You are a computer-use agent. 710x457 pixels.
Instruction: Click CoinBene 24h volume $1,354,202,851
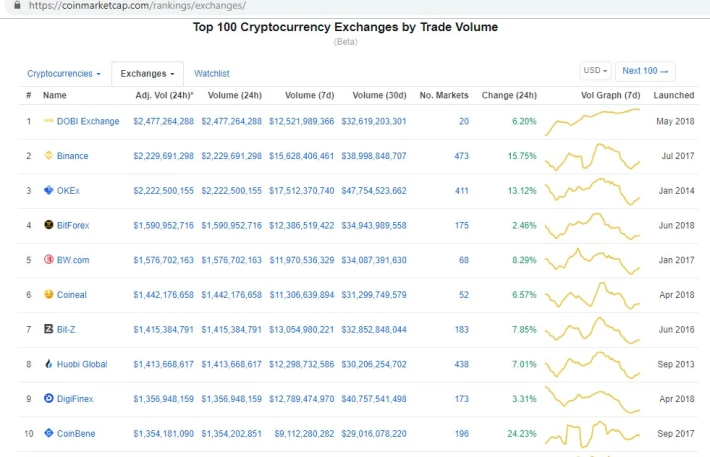pyautogui.click(x=231, y=433)
